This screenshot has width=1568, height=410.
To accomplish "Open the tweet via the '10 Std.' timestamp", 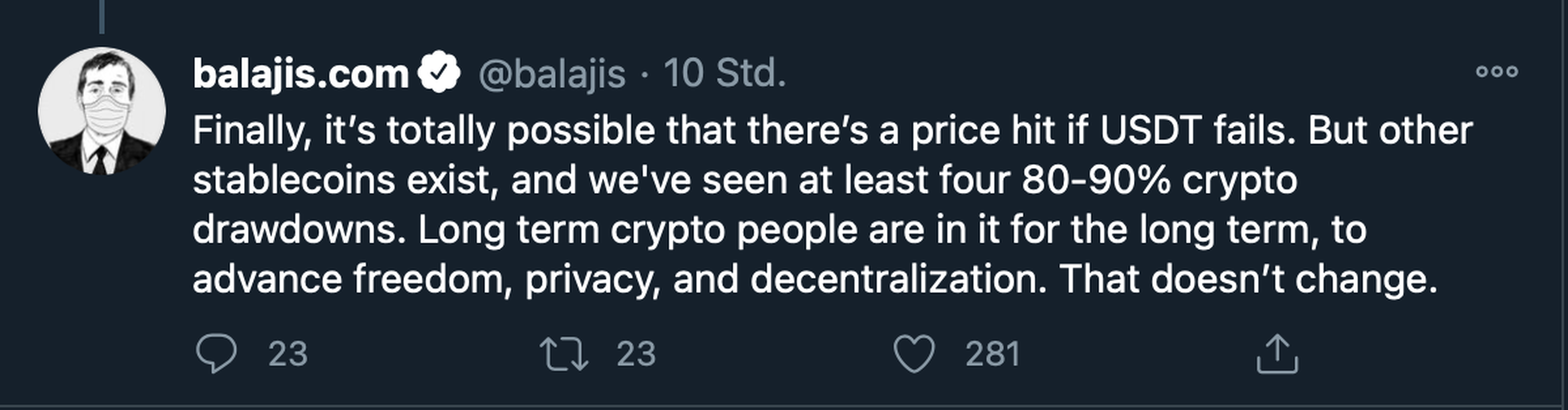I will 724,74.
